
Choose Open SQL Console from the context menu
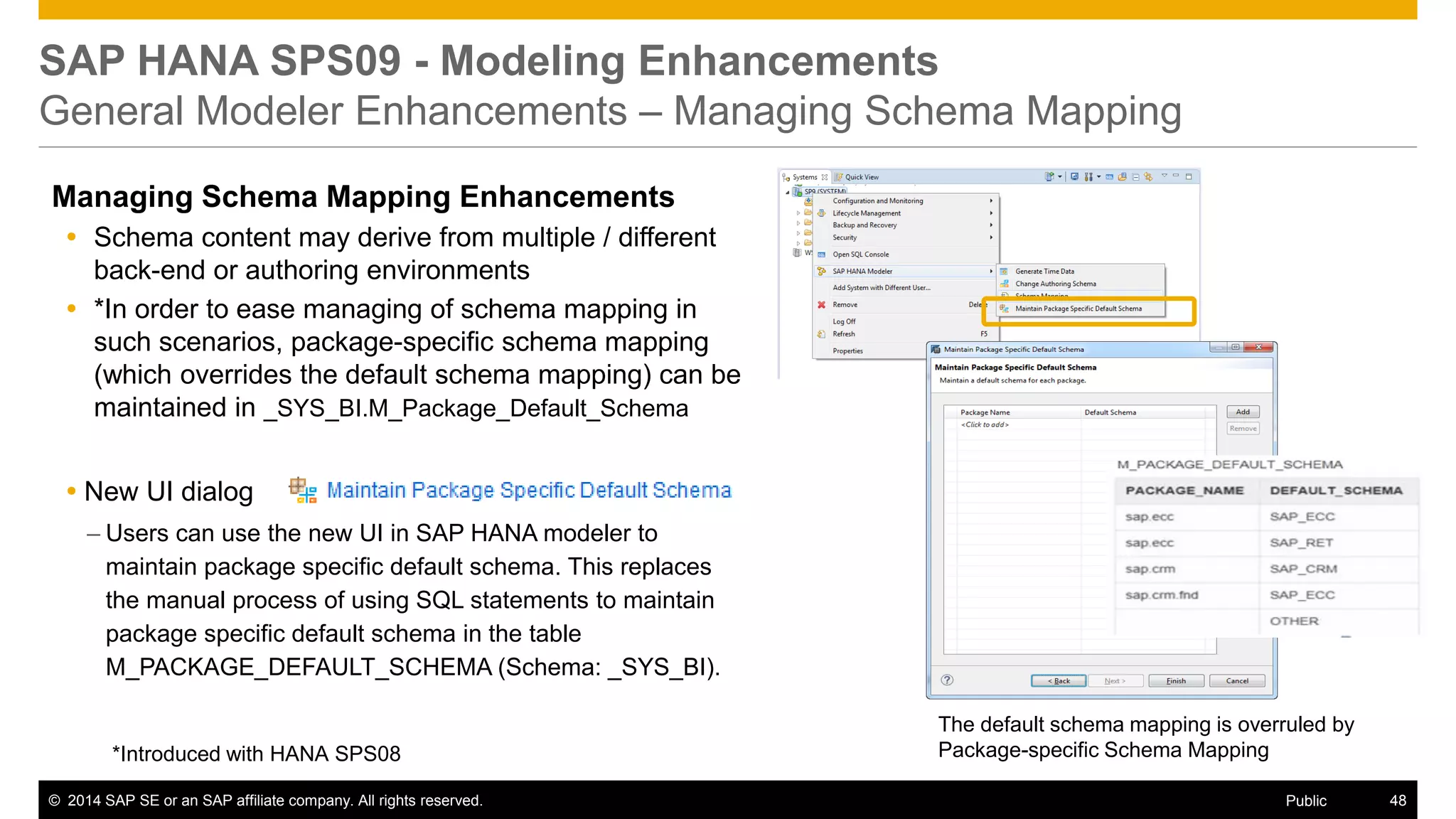[906, 255]
